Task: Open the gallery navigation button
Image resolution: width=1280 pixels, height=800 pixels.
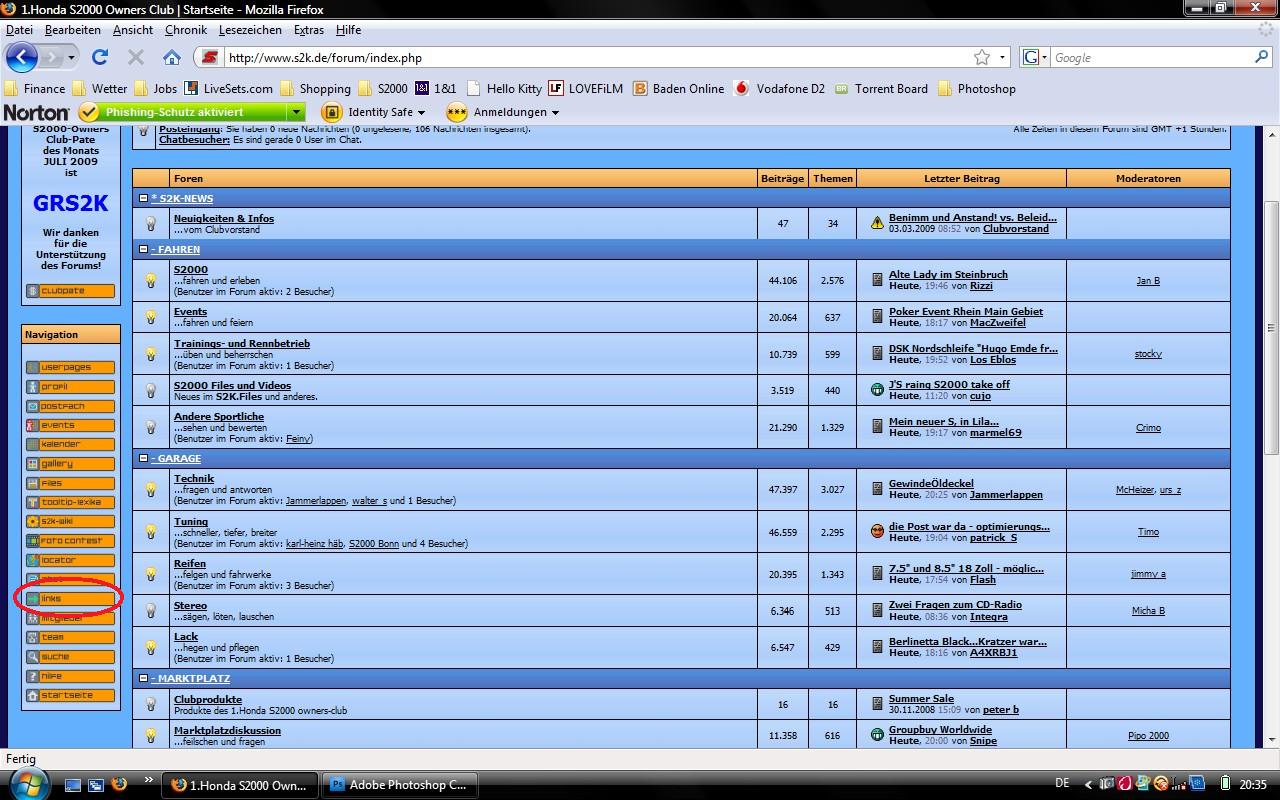Action: [70, 464]
